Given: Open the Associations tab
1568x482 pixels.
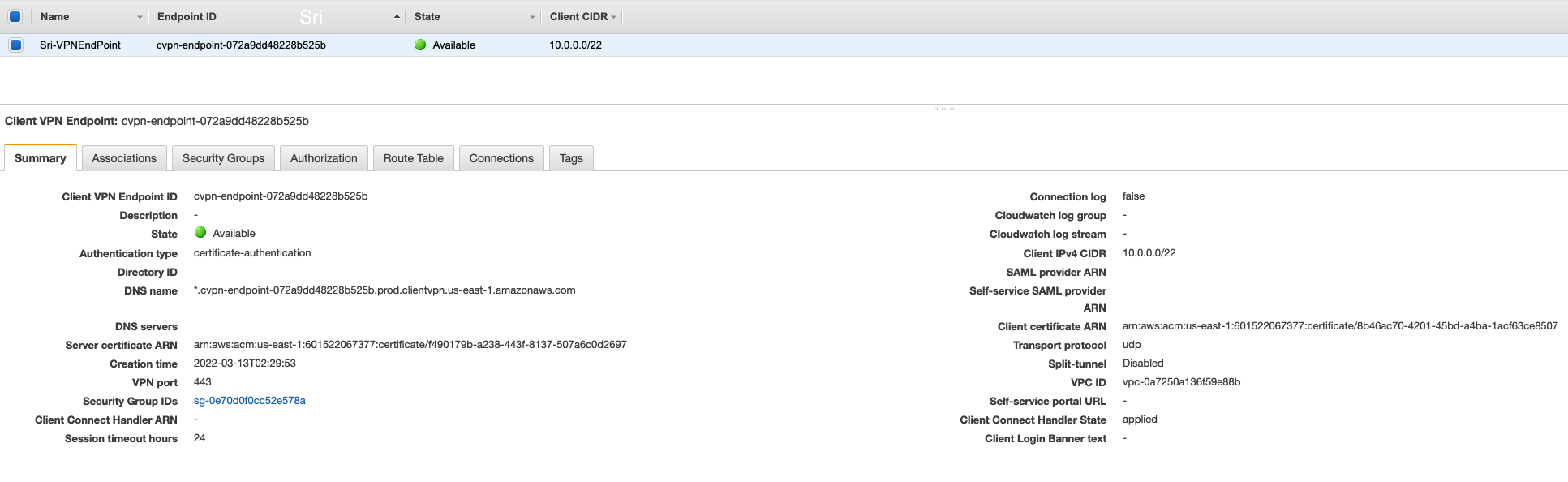Looking at the screenshot, I should [x=124, y=158].
